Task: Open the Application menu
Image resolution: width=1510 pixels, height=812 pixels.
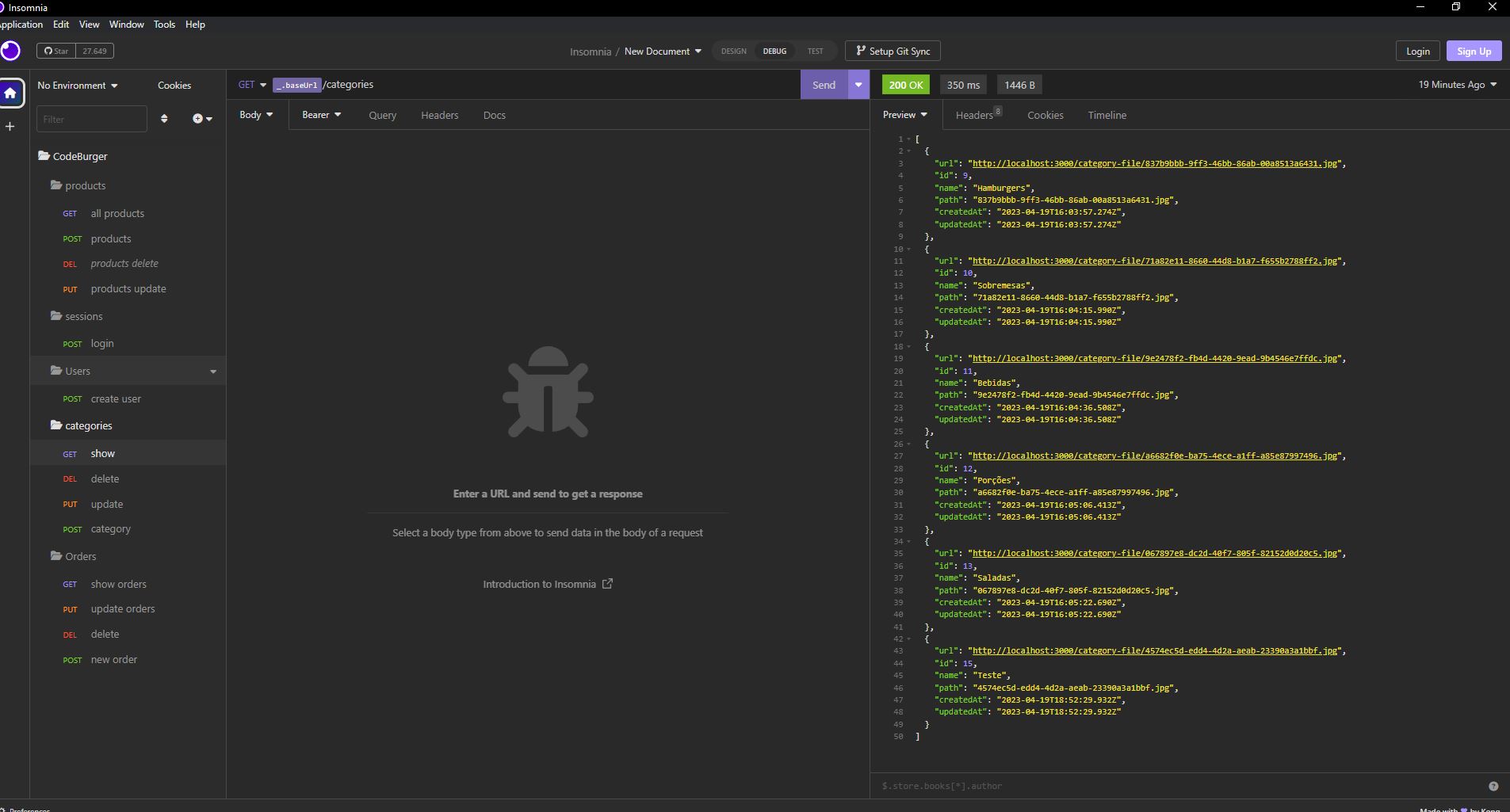Action: point(21,25)
